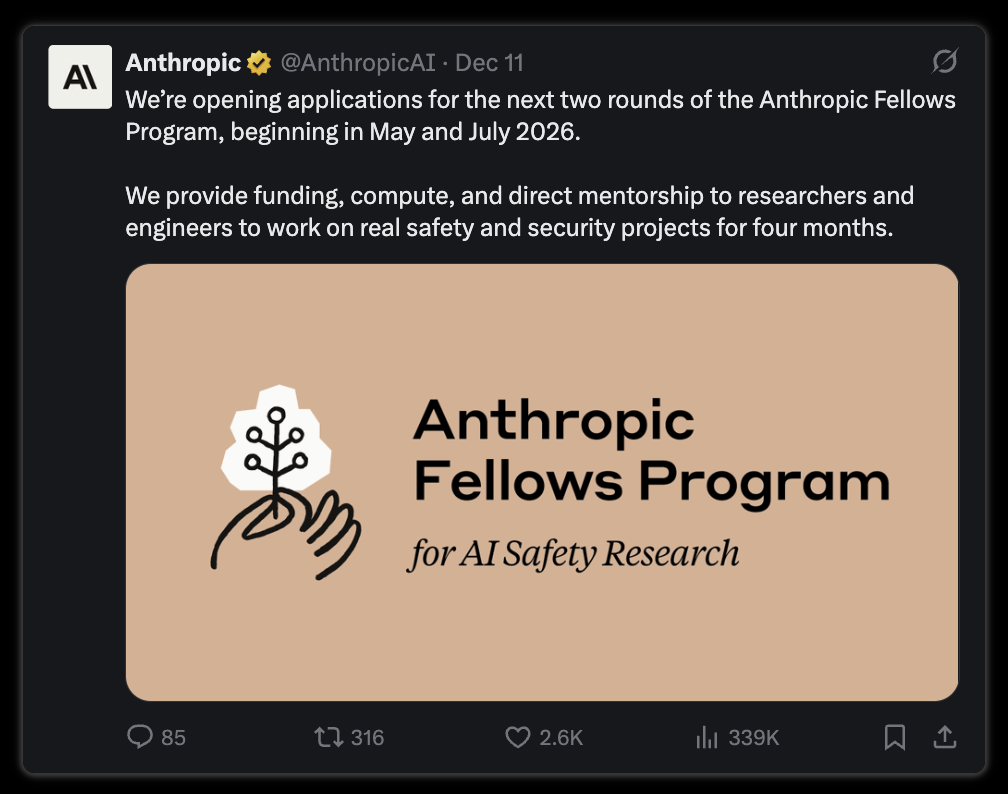
Task: Open the Grok icon at top right
Action: click(944, 62)
